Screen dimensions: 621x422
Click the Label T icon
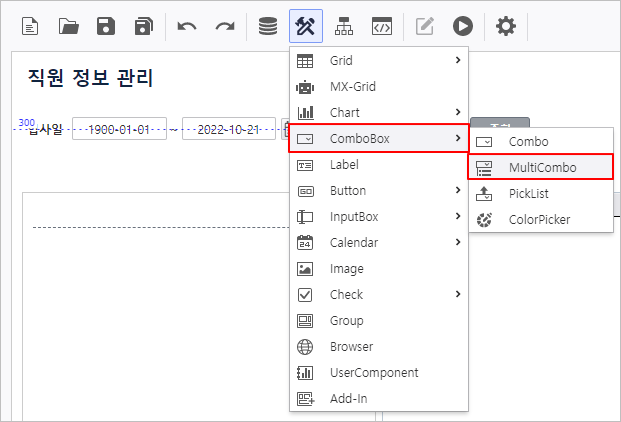[x=305, y=165]
